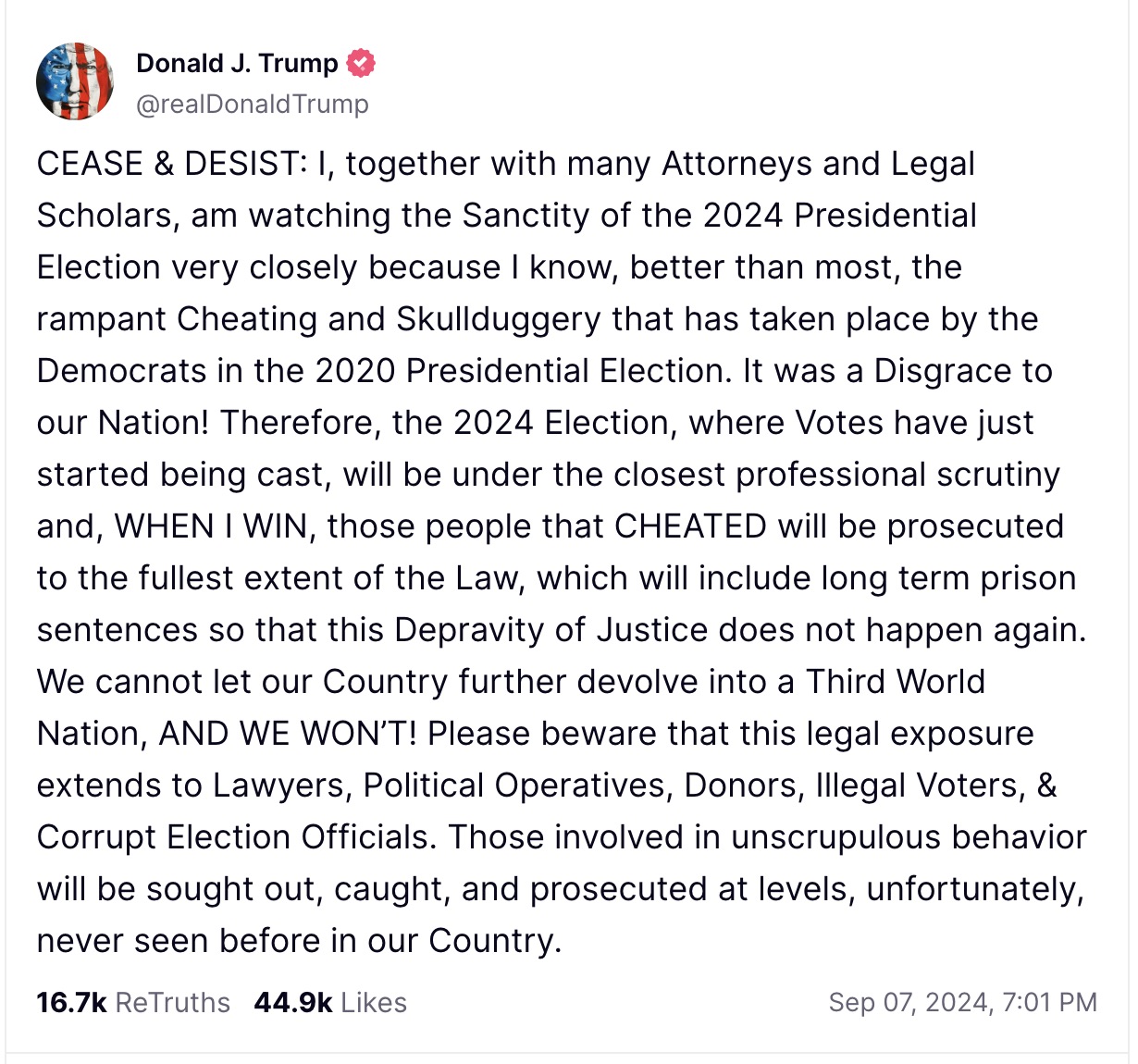Open Donald J. Trump's profile avatar

75,81
